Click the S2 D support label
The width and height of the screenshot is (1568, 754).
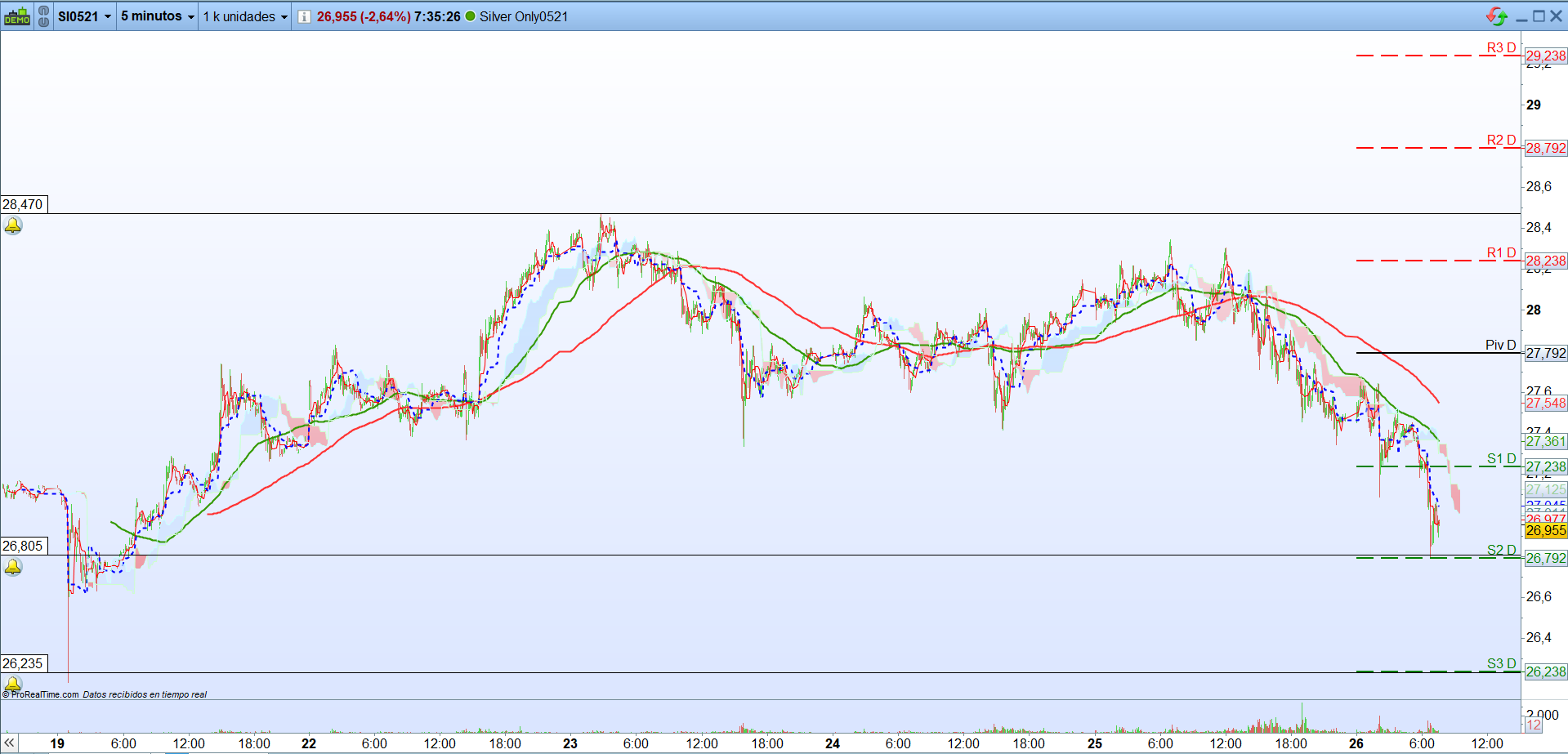1501,550
